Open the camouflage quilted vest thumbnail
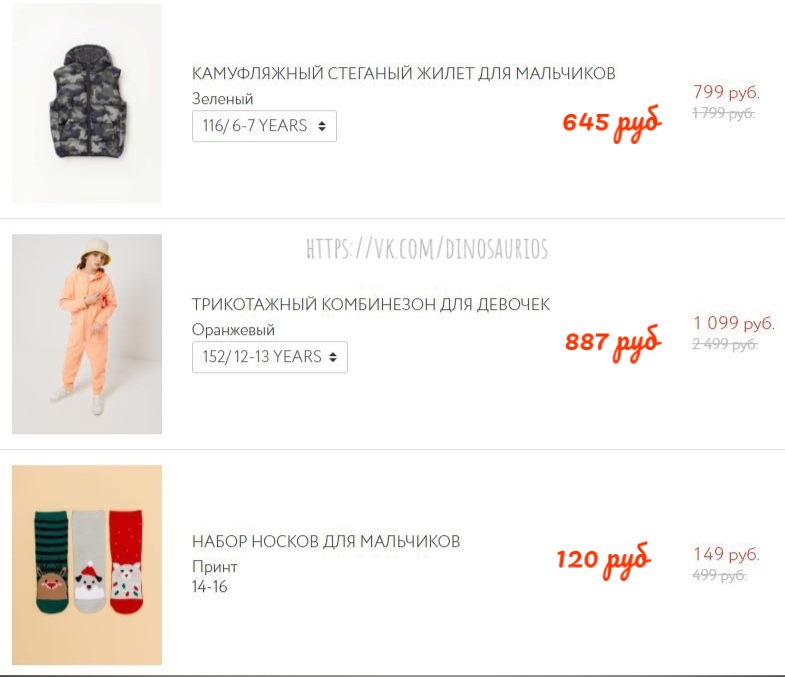The image size is (785, 677). pos(87,103)
